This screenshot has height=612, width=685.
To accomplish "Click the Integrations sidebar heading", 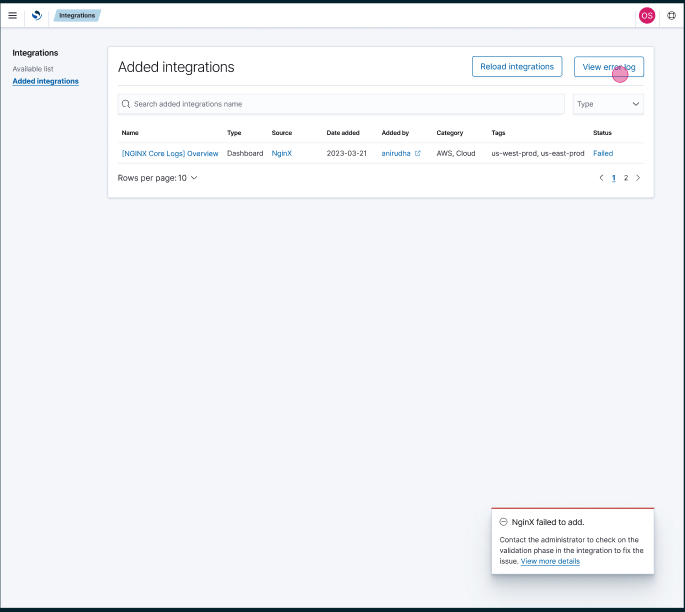I will tap(35, 53).
